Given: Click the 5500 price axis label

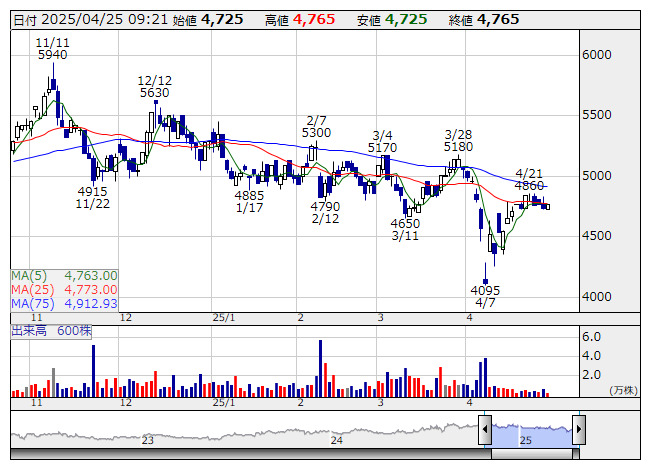Looking at the screenshot, I should tap(597, 115).
